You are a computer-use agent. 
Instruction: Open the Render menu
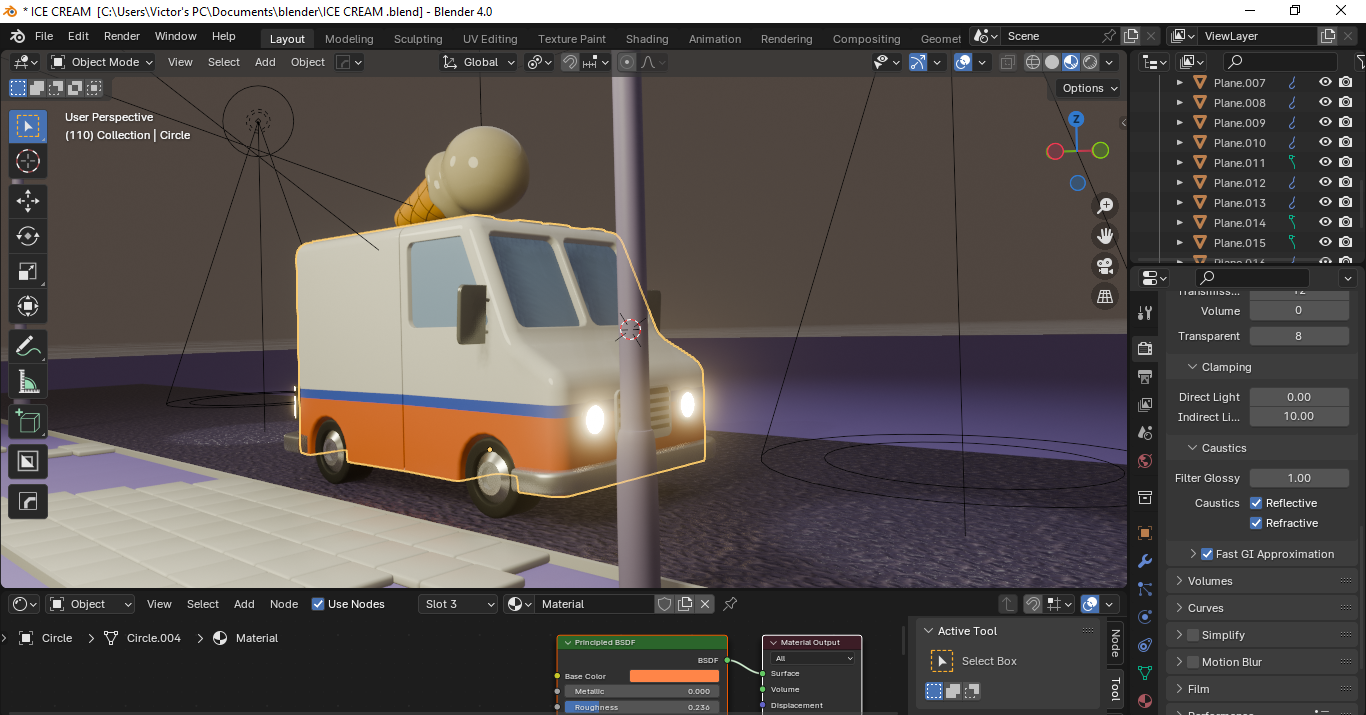click(122, 36)
